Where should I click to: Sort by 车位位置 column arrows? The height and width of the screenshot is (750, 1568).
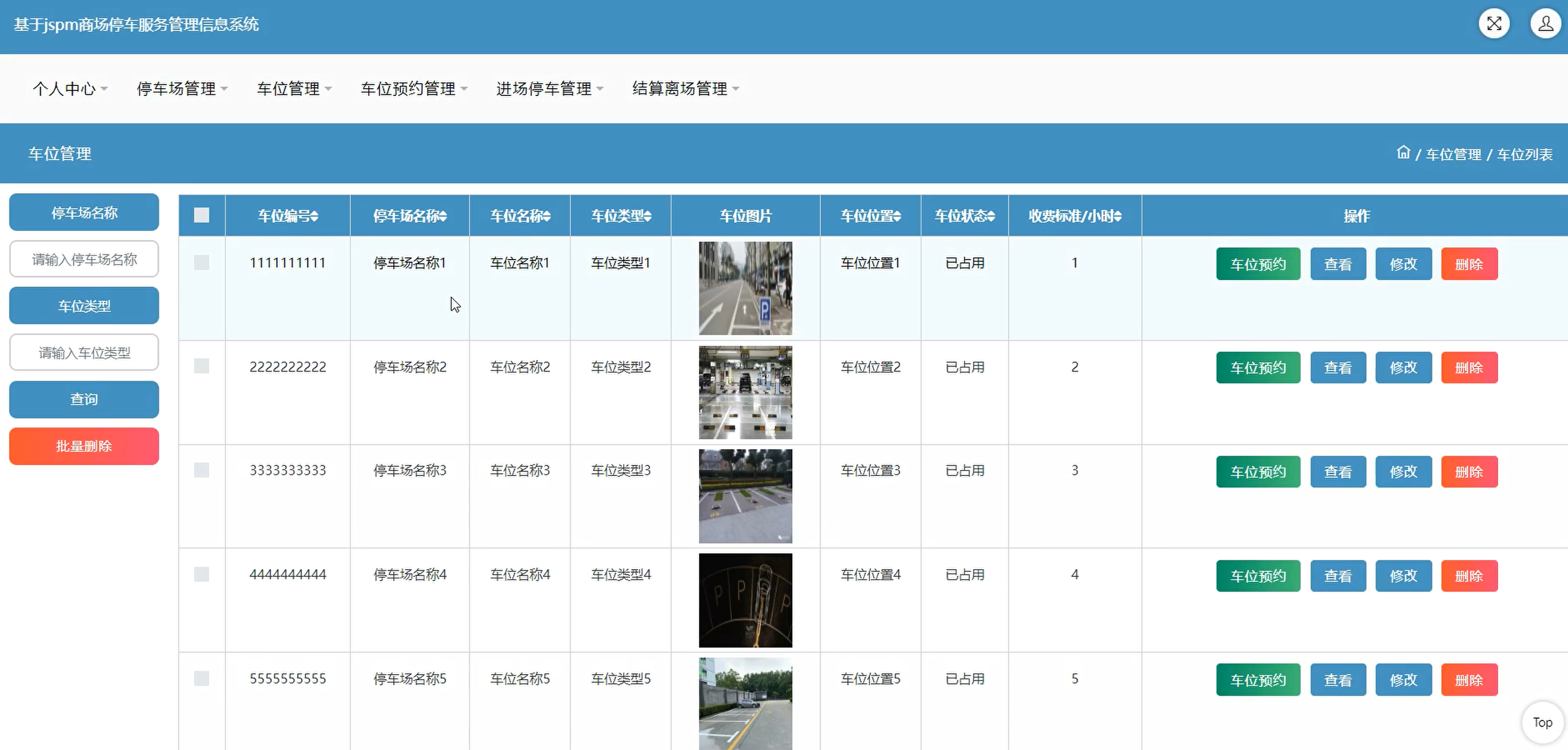coord(897,216)
